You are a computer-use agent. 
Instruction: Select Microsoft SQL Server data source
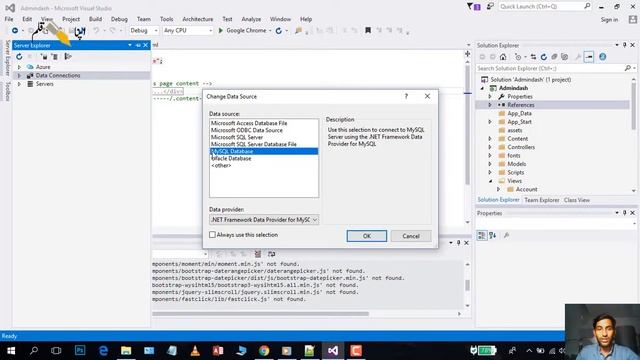pos(237,137)
